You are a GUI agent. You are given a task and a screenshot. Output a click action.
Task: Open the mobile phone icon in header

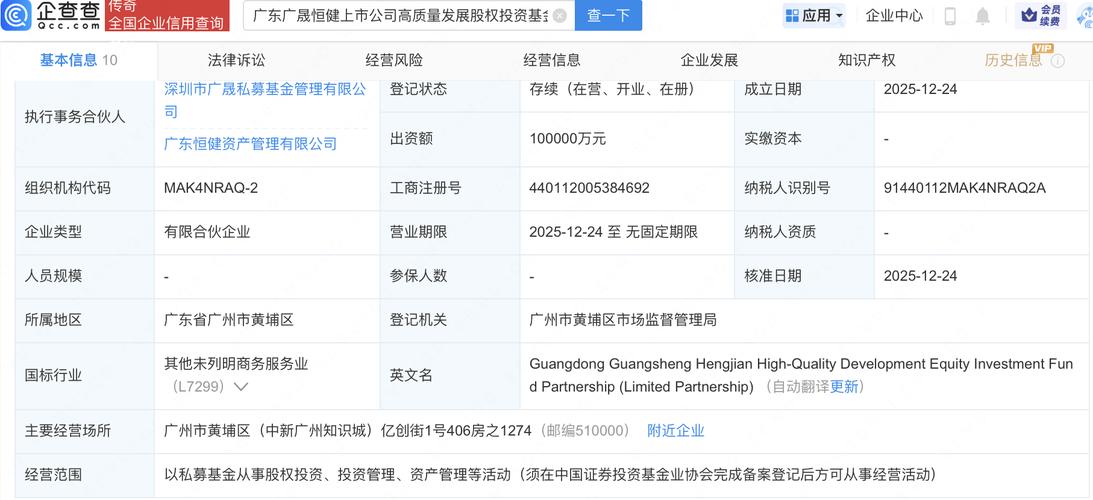949,16
